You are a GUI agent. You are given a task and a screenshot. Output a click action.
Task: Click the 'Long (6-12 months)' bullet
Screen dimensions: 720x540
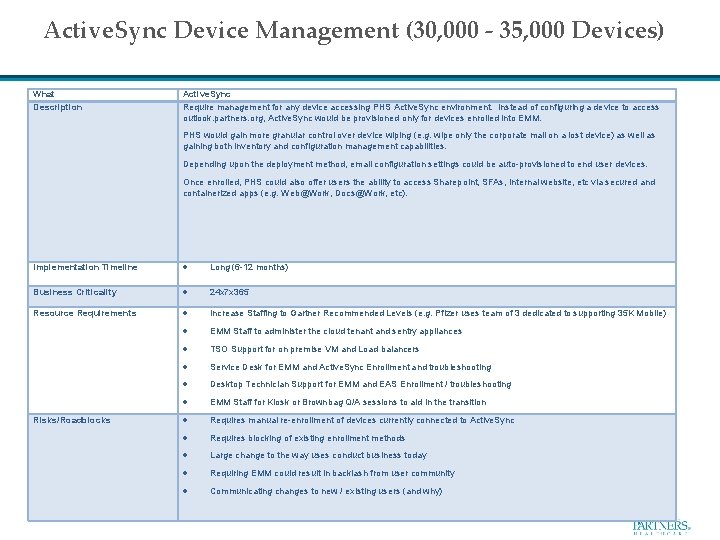pyautogui.click(x=249, y=267)
